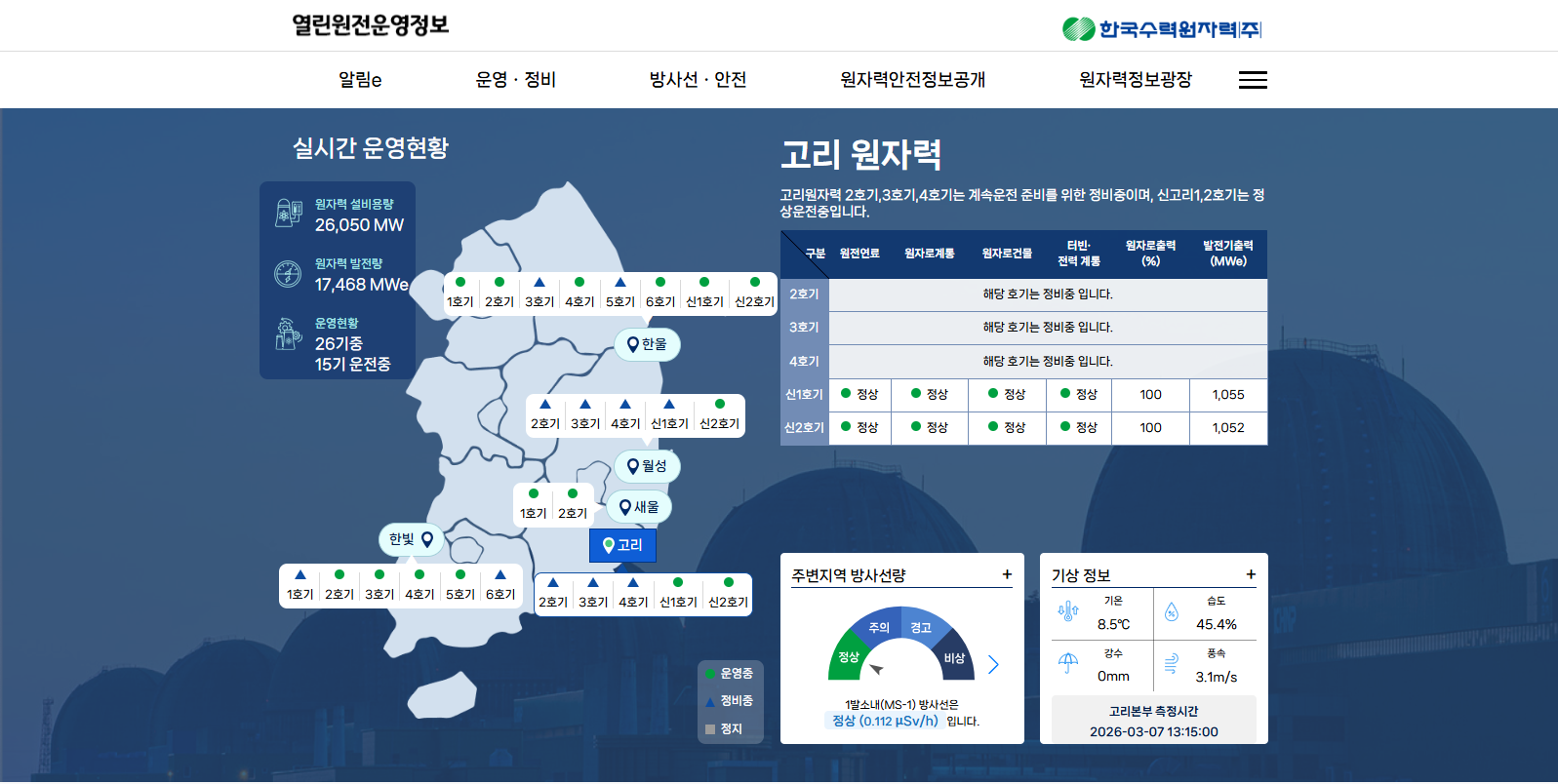Open the hamburger menu icon
This screenshot has height=784, width=1558.
[x=1253, y=80]
